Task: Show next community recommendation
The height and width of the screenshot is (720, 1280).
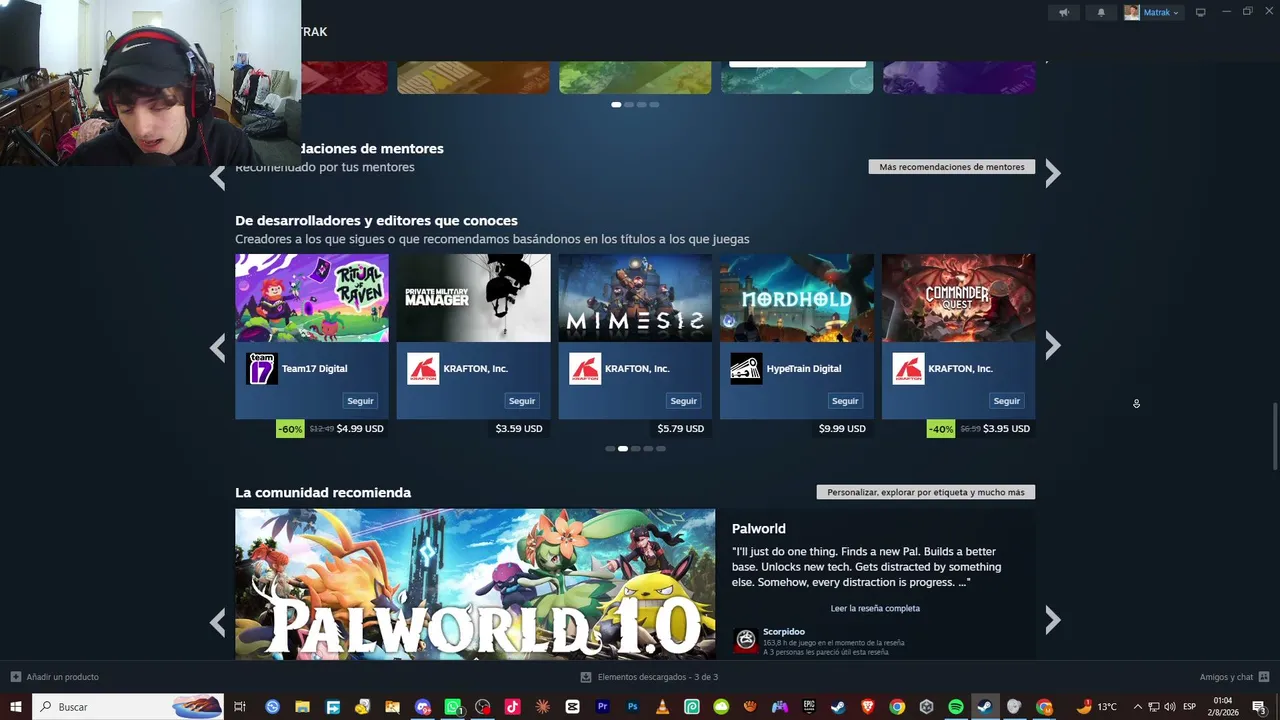Action: point(1052,621)
